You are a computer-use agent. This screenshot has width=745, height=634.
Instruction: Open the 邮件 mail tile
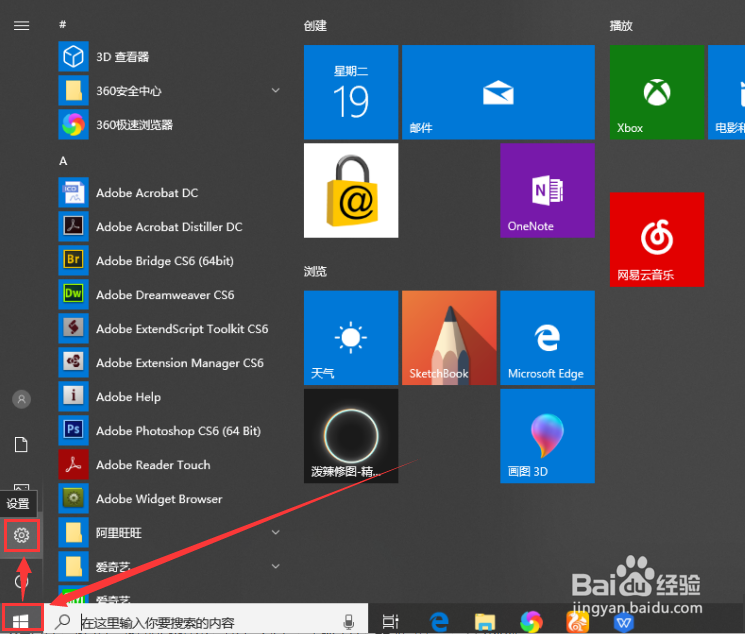pyautogui.click(x=498, y=92)
